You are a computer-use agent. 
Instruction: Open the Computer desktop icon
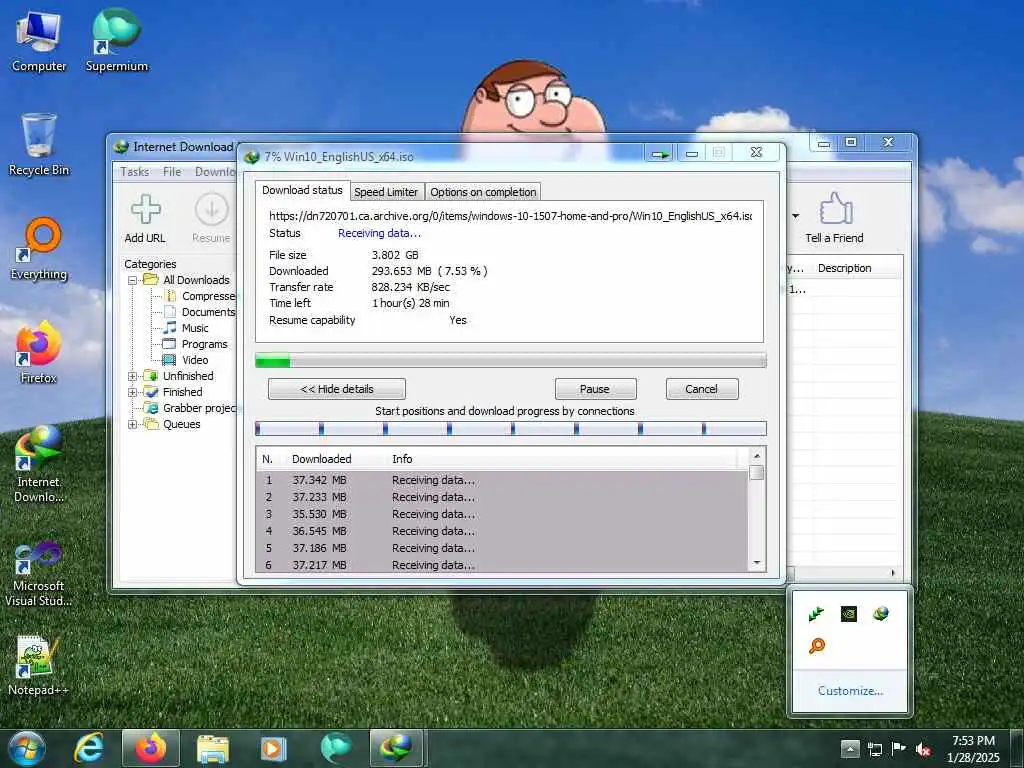pyautogui.click(x=39, y=41)
